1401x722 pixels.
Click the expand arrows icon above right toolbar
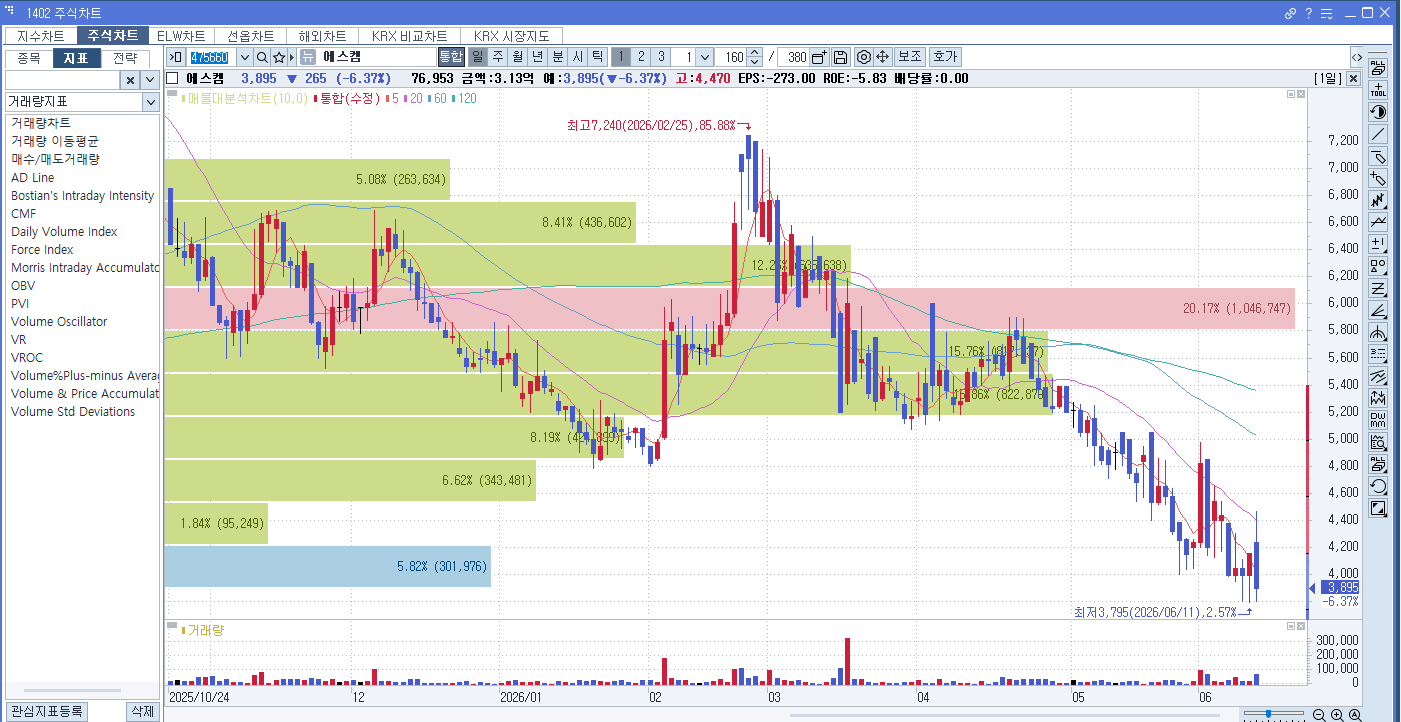1356,57
